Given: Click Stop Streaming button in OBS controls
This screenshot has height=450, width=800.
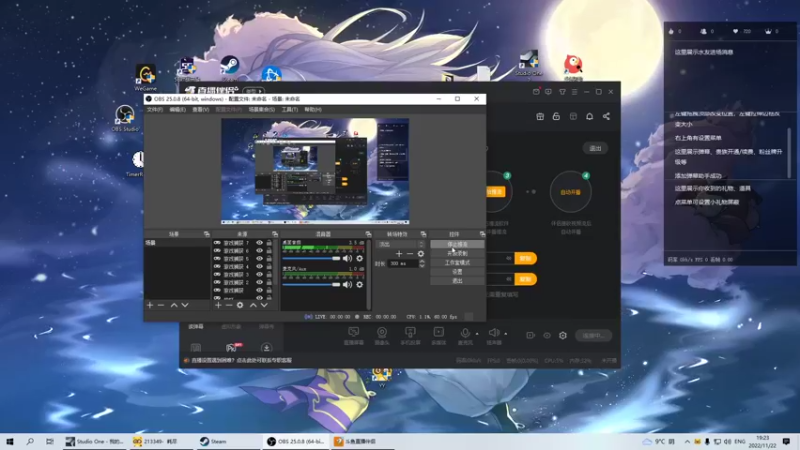Looking at the screenshot, I should point(457,244).
